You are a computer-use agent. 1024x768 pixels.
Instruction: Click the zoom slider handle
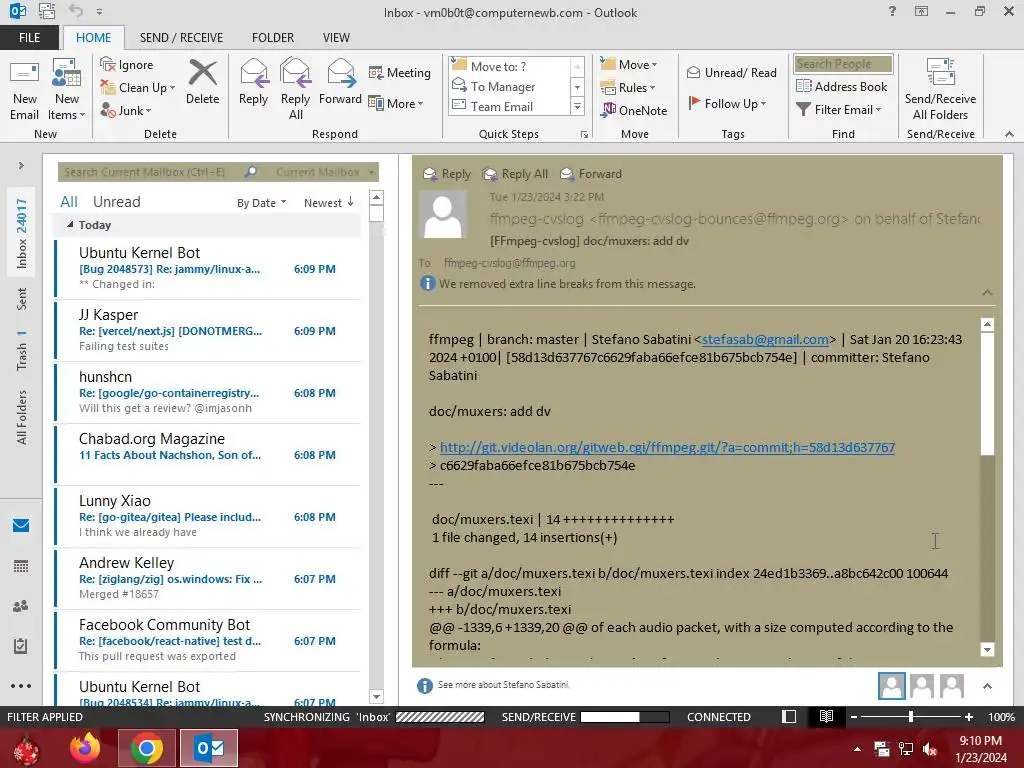click(x=910, y=717)
